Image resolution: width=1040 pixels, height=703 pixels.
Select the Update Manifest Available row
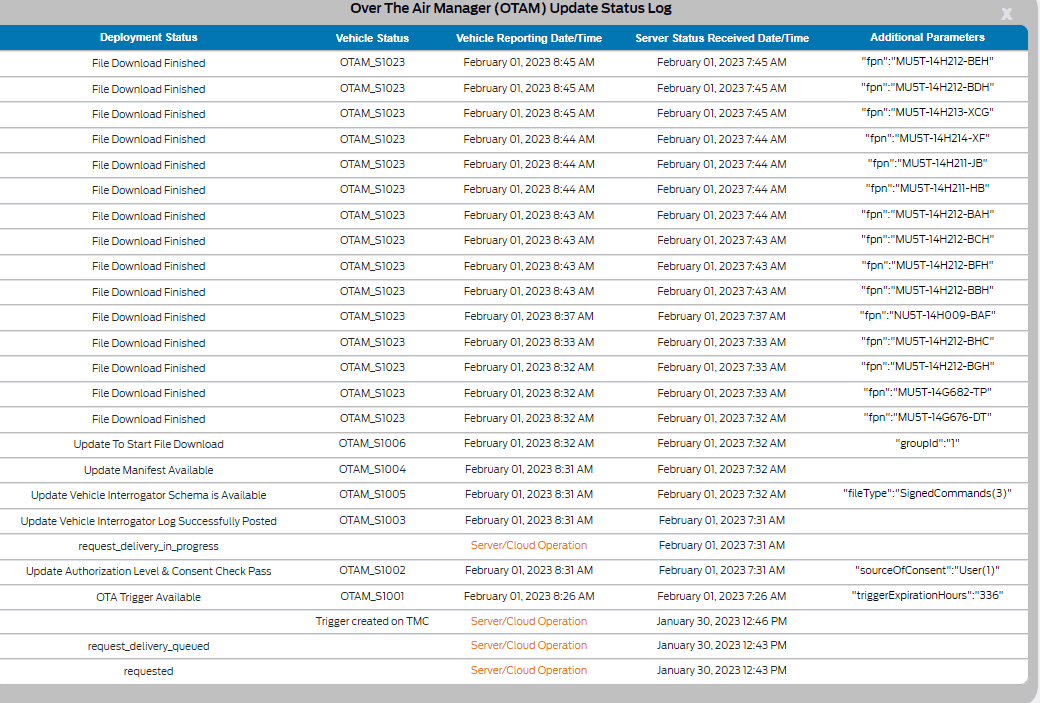tap(148, 470)
